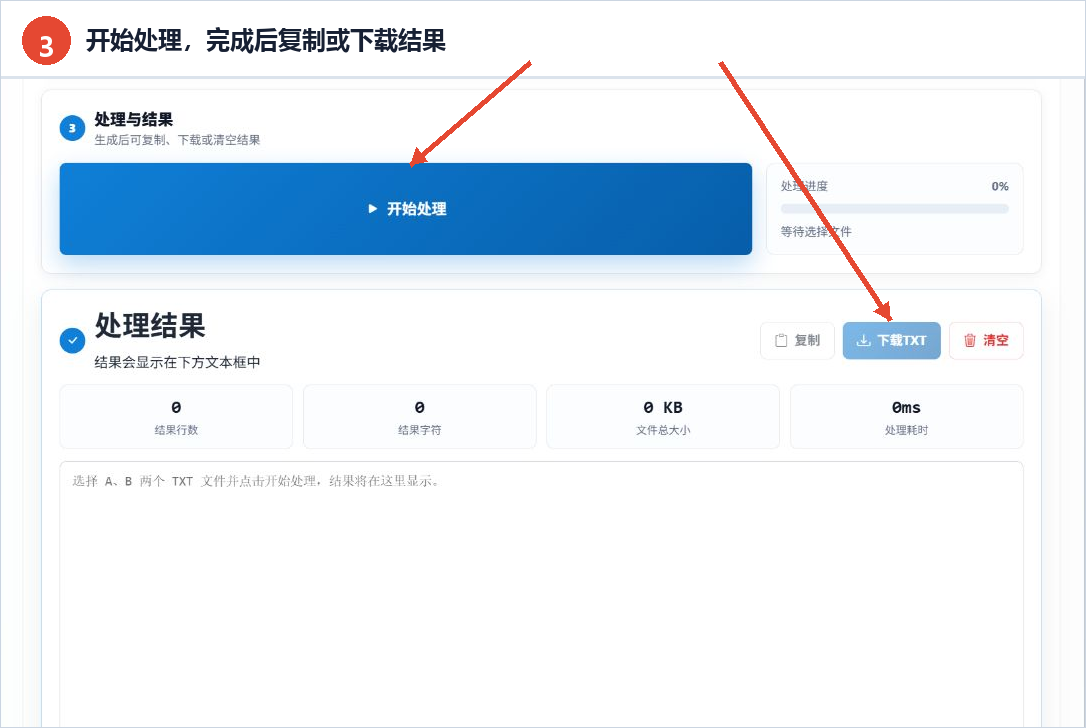Click the red trash can icon
1086x728 pixels.
coord(970,340)
